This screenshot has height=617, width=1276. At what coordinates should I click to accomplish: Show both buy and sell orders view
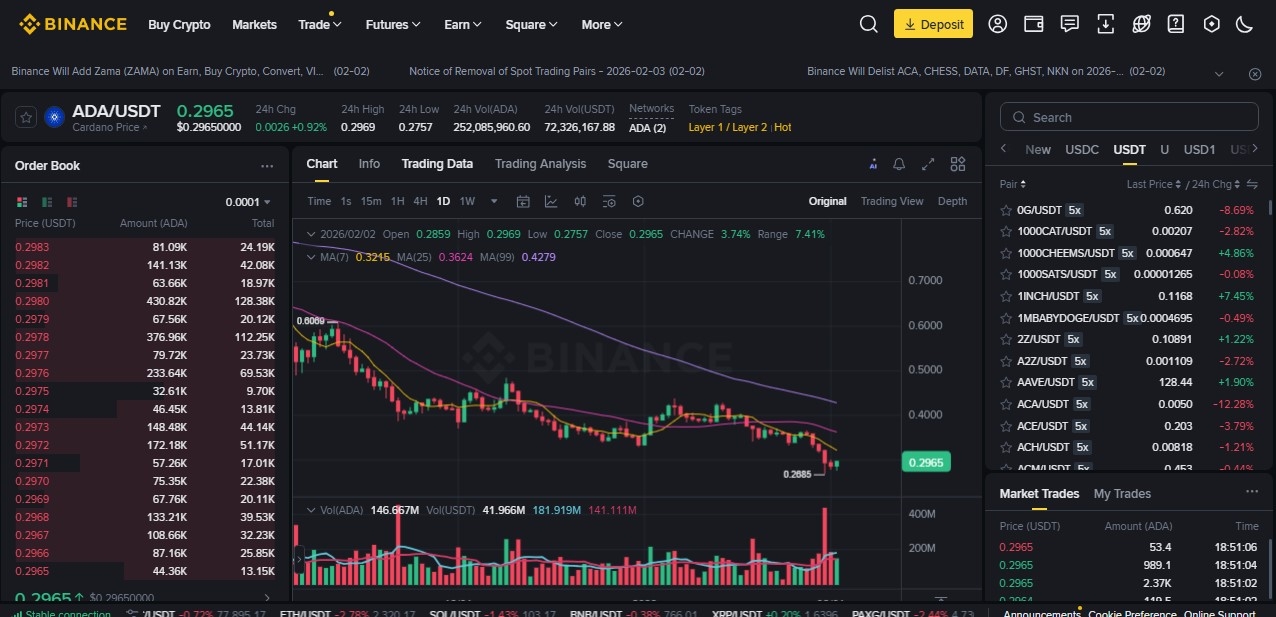point(21,201)
